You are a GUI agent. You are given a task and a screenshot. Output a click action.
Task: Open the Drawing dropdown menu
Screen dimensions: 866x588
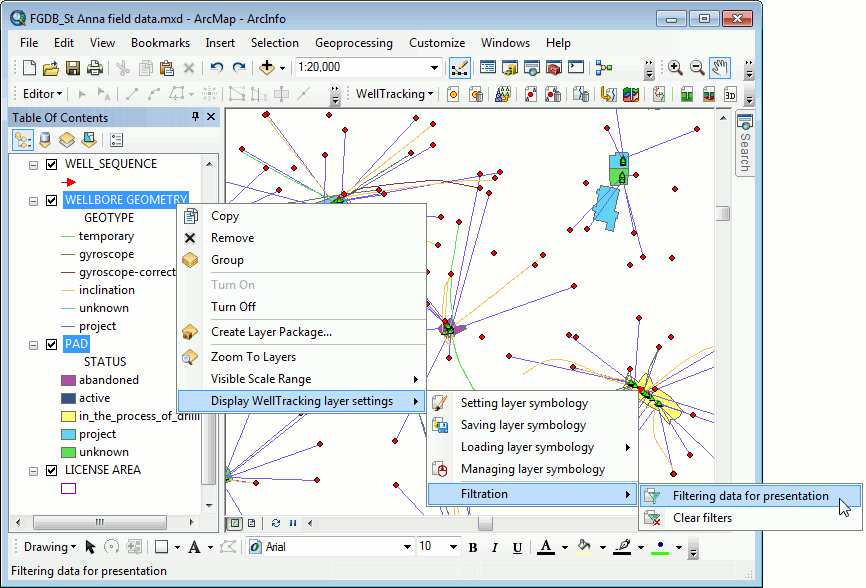(50, 547)
